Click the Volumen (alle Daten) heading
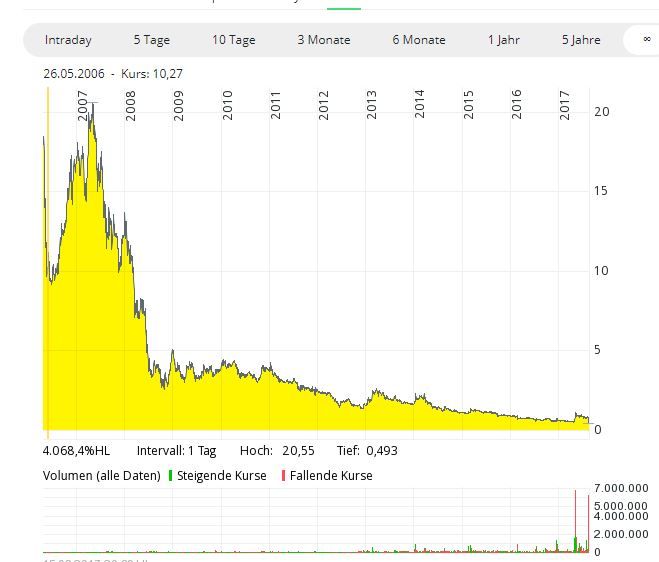 [101, 476]
